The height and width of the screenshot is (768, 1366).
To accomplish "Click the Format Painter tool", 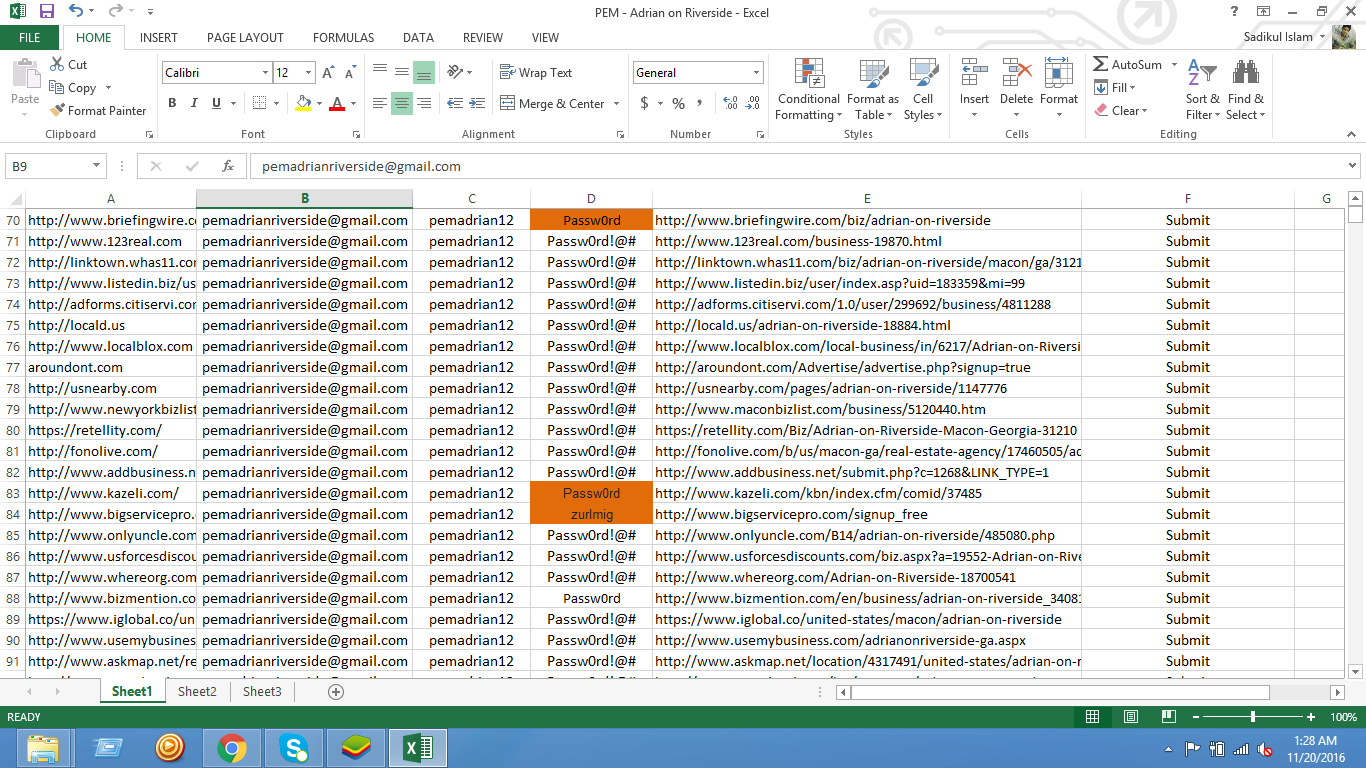I will (98, 111).
